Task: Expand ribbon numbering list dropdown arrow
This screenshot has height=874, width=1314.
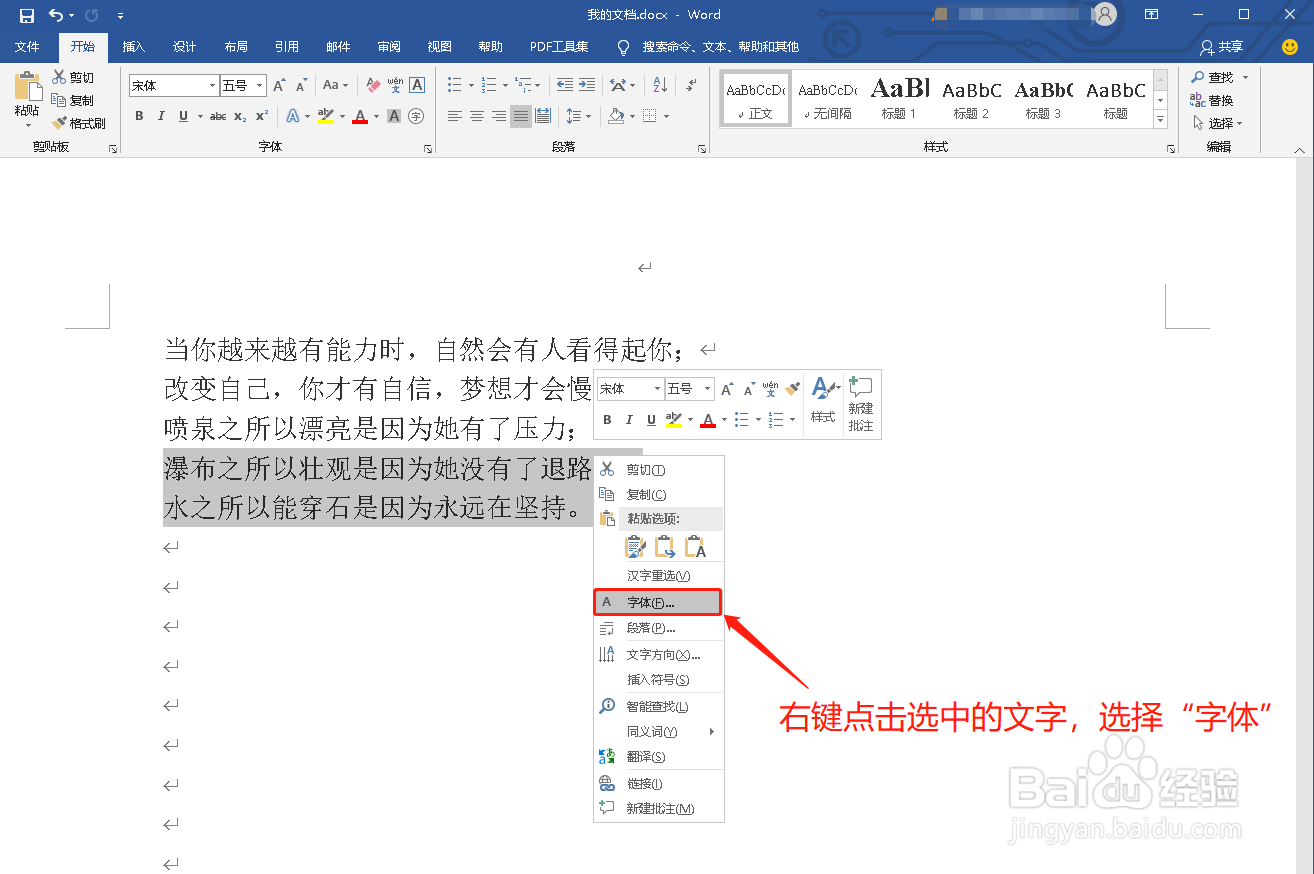Action: (506, 86)
